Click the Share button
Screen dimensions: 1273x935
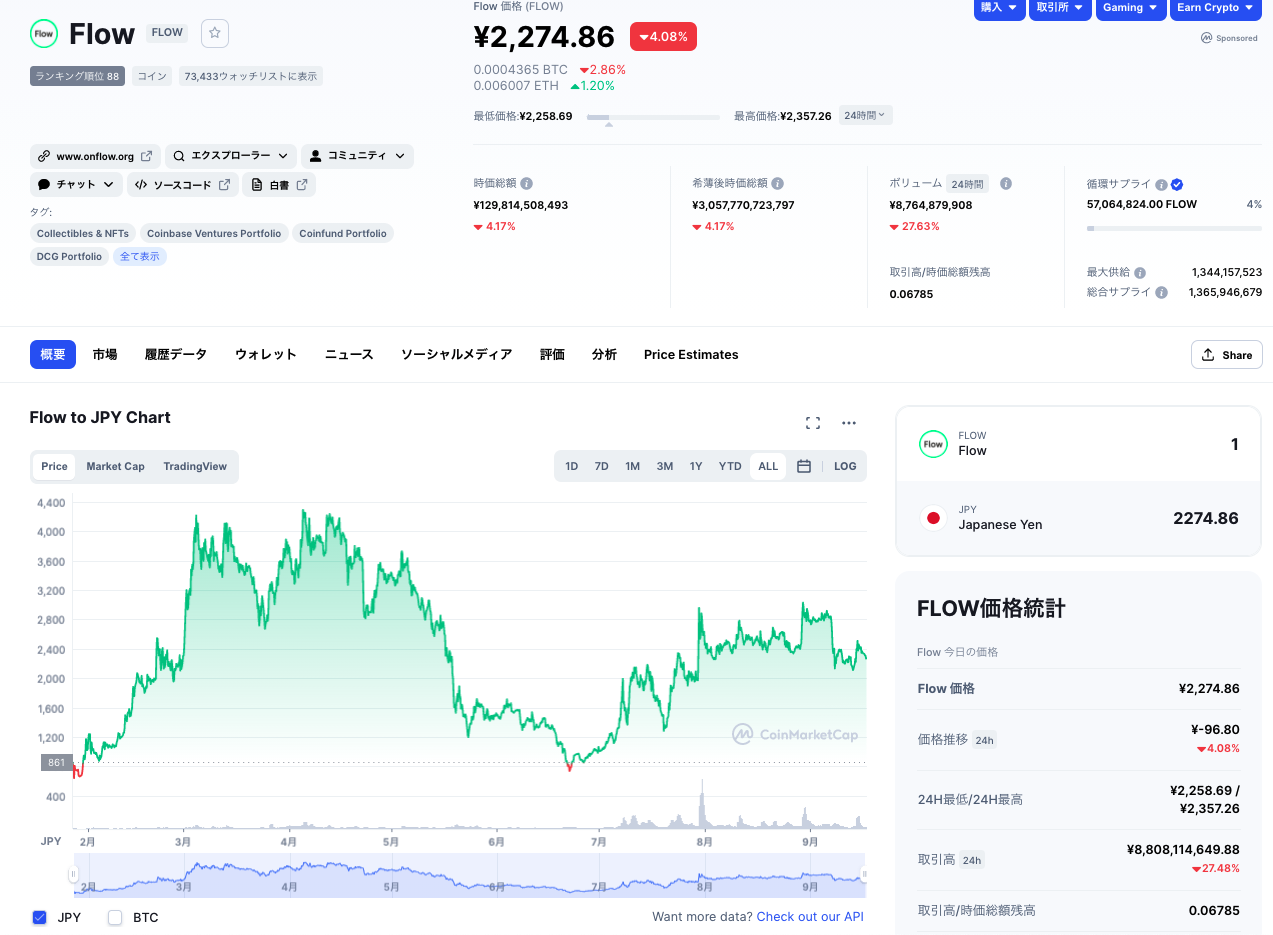click(x=1226, y=355)
